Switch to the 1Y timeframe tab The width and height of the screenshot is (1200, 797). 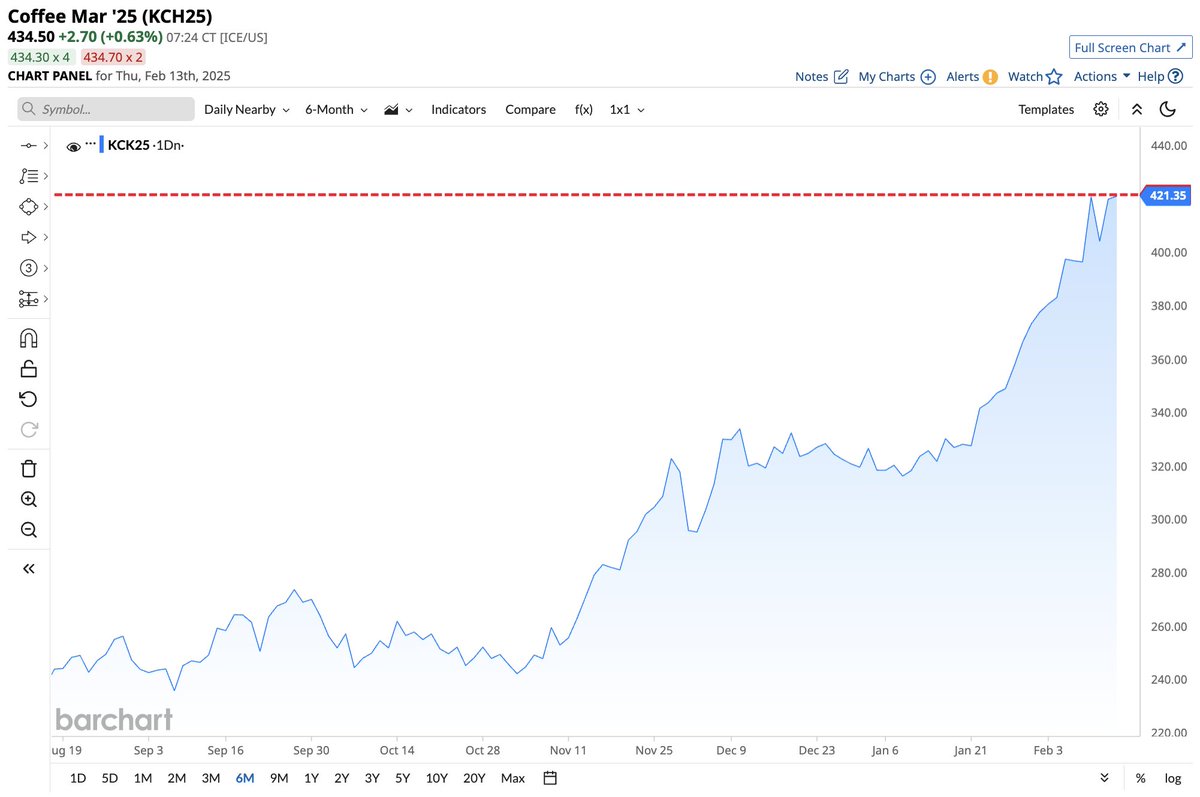point(309,777)
